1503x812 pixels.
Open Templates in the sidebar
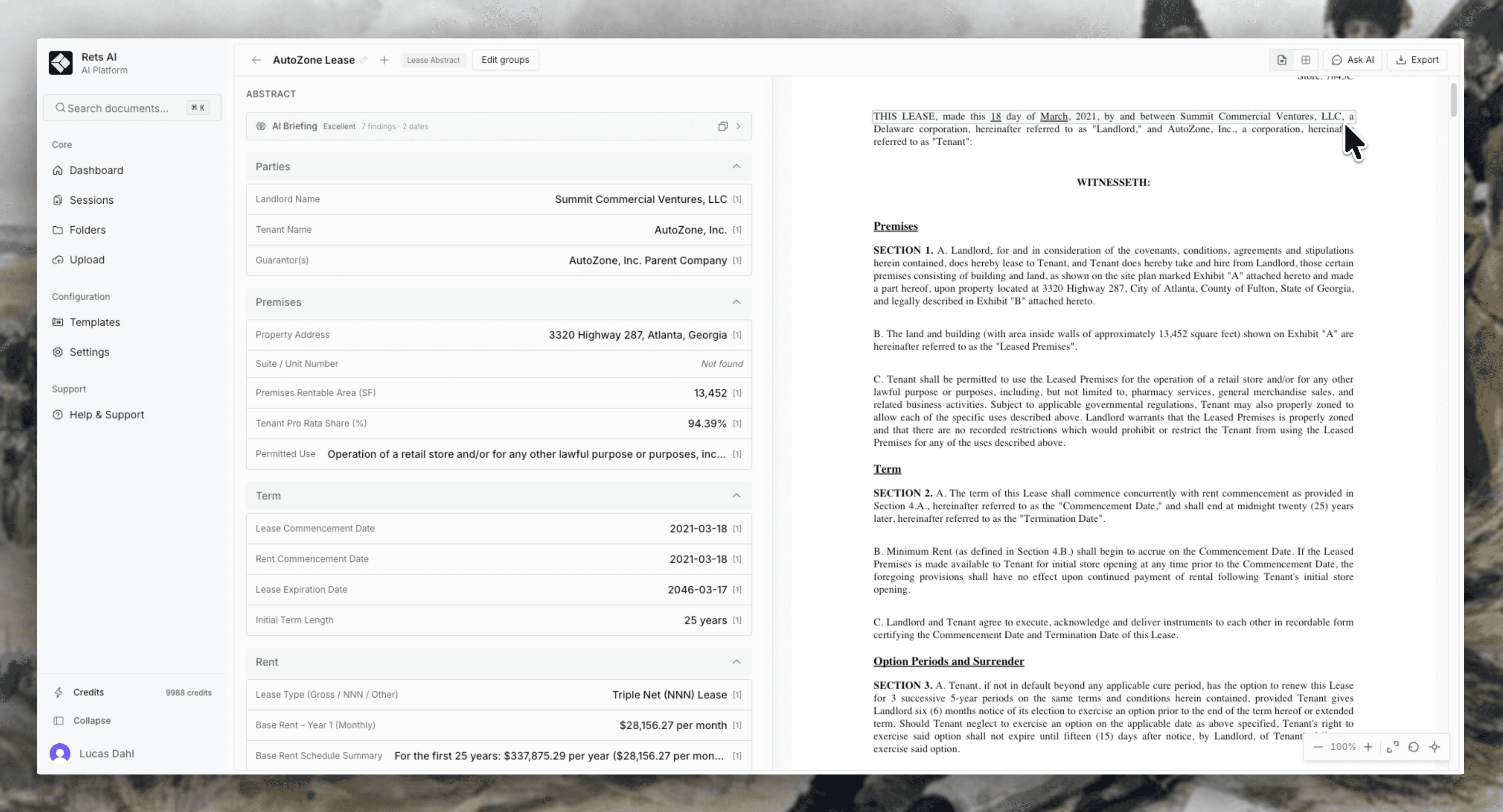pyautogui.click(x=94, y=322)
